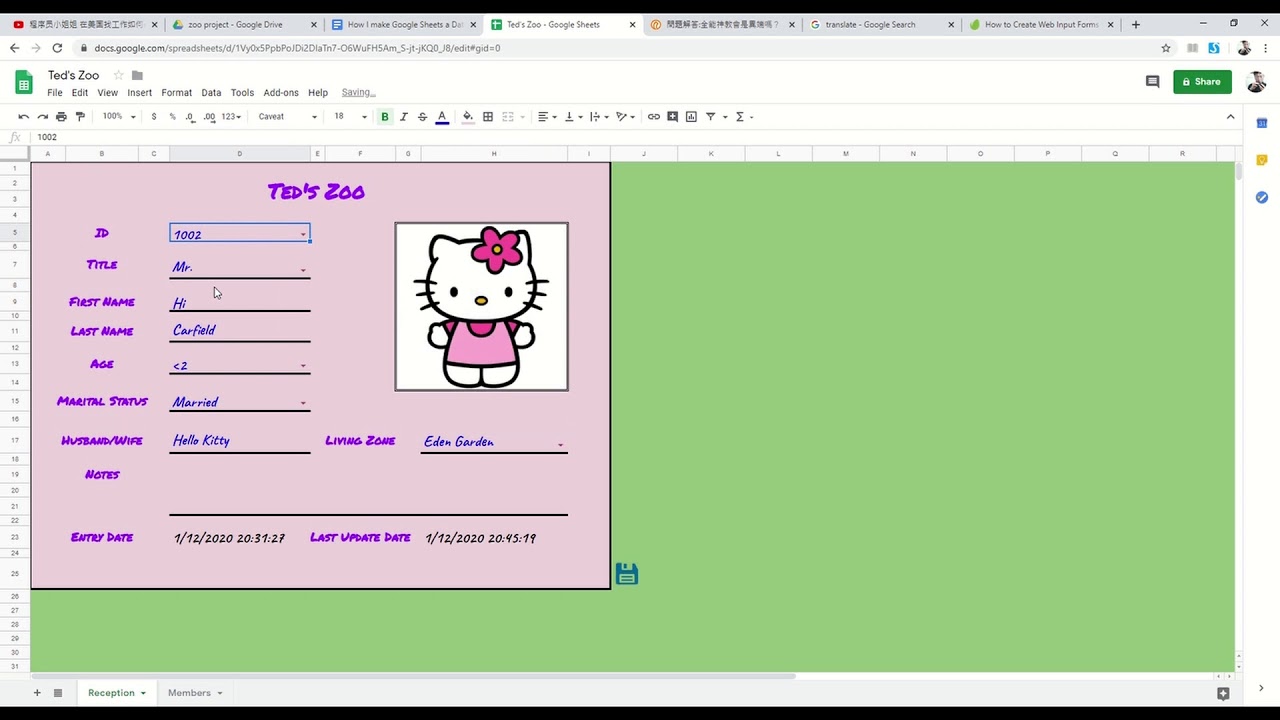Click the Last Name field Carfield
This screenshot has height=720, width=1280.
point(240,331)
